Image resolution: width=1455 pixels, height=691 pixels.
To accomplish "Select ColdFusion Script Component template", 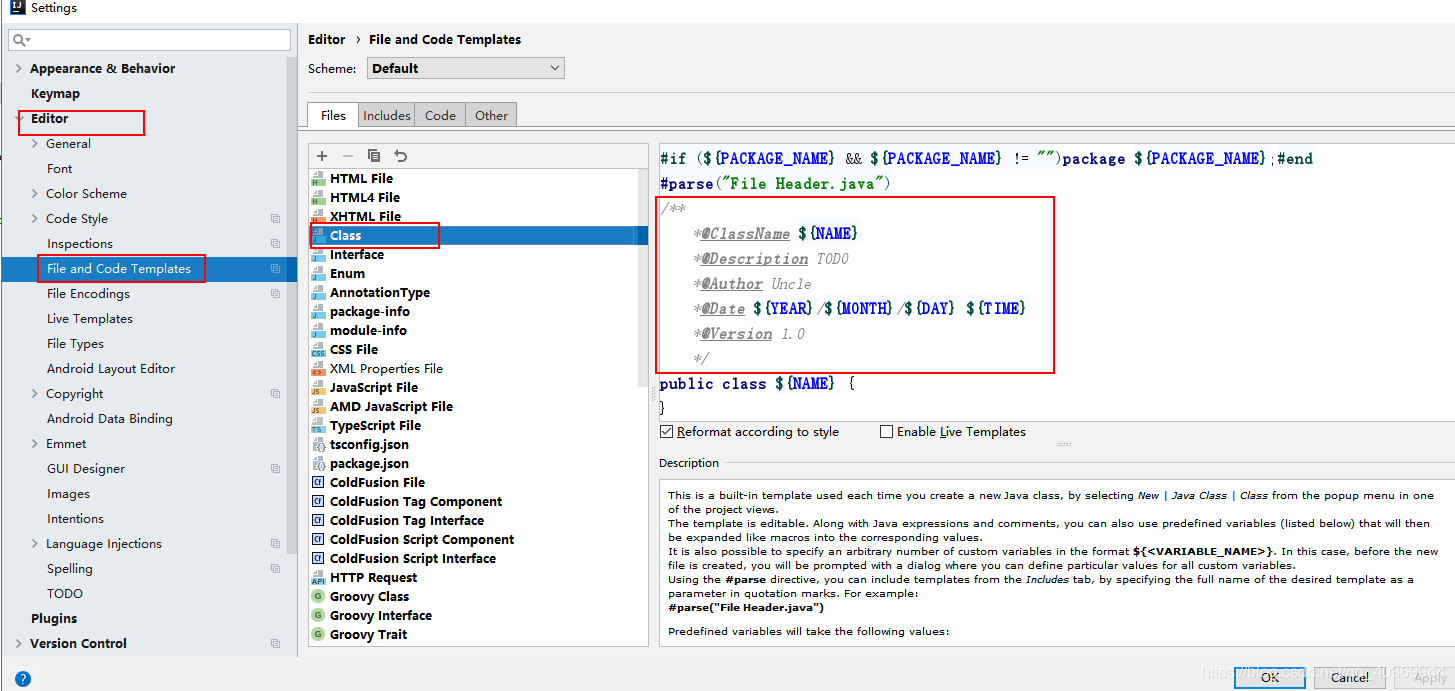I will 422,540.
